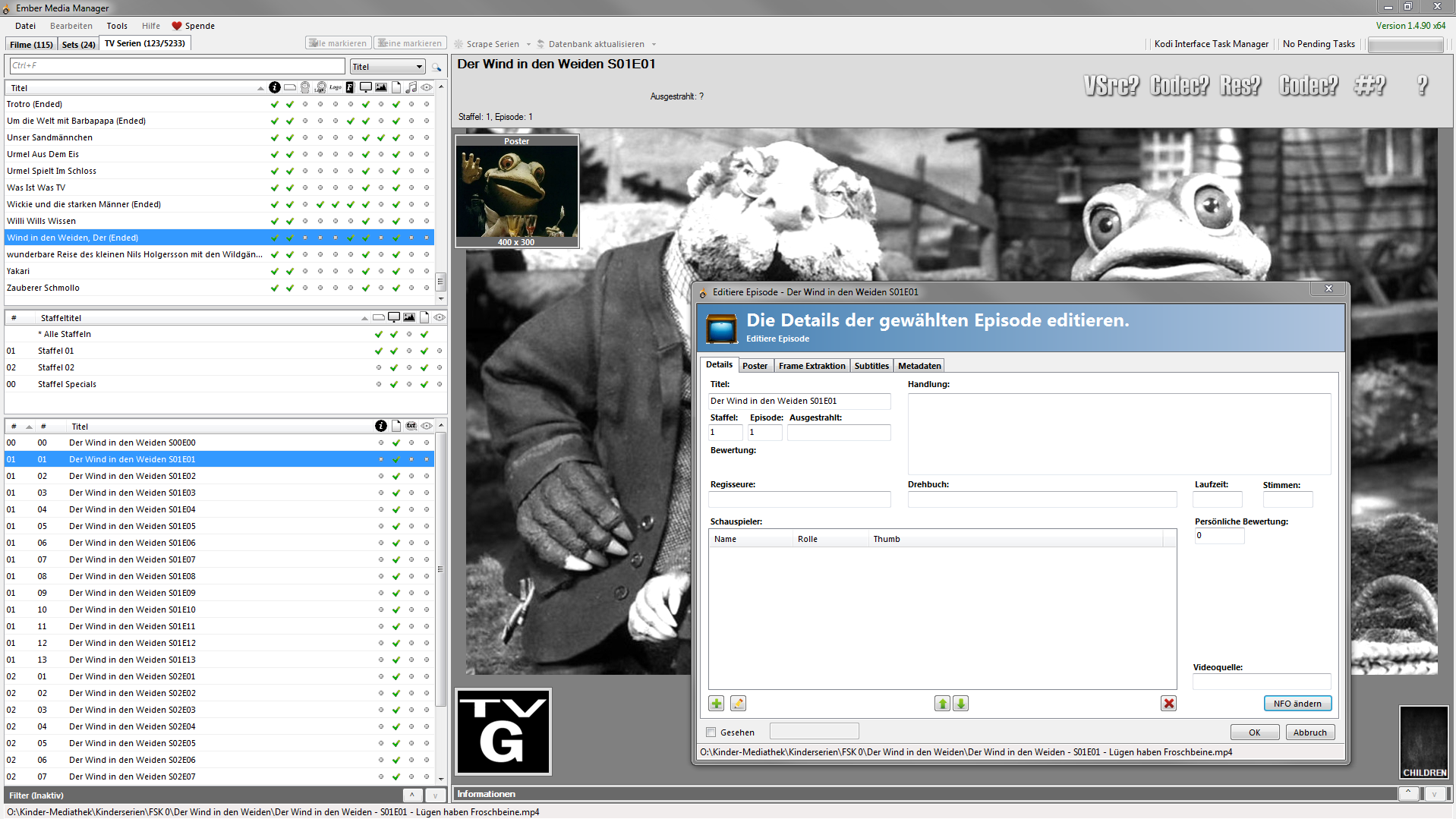Click the Handlung plot text area
This screenshot has width=1456, height=819.
(1119, 433)
